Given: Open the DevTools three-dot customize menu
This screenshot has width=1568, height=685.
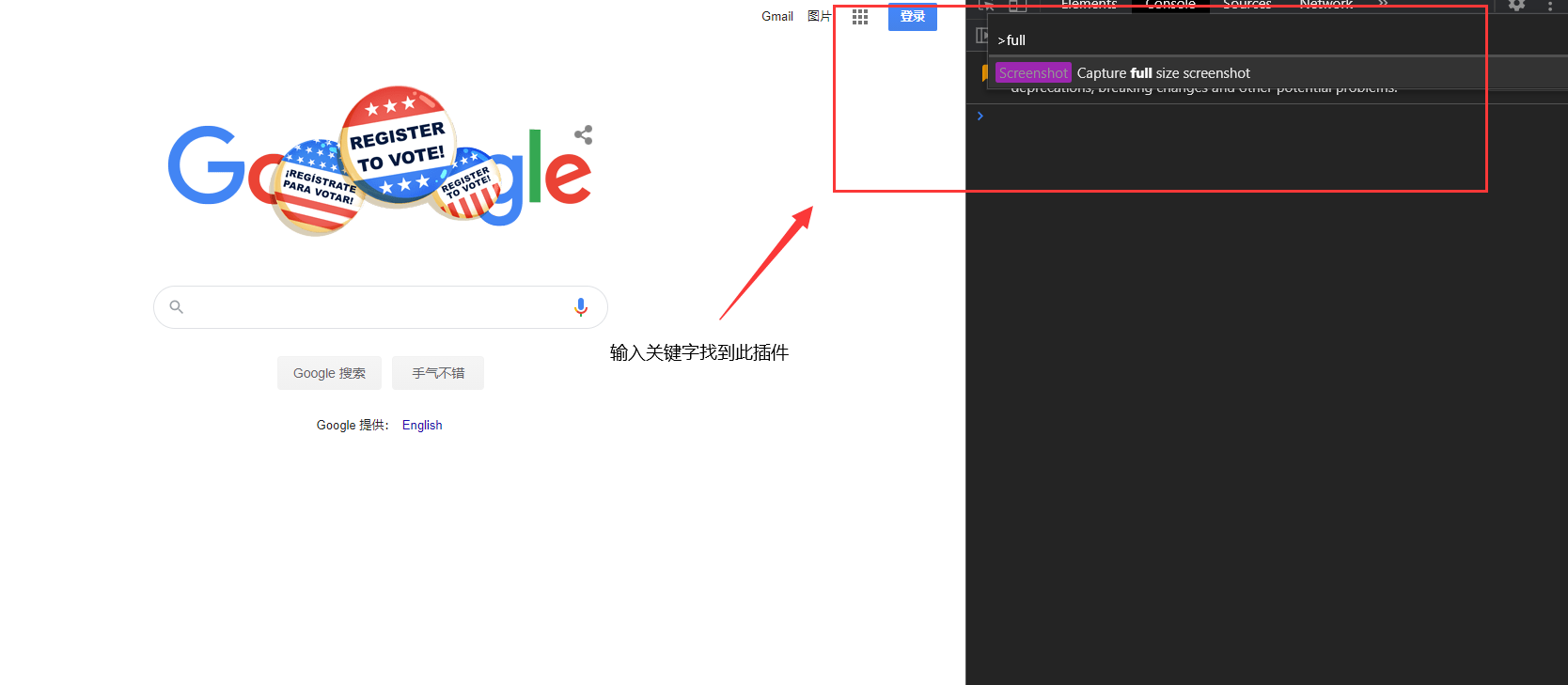Looking at the screenshot, I should pos(1550,6).
